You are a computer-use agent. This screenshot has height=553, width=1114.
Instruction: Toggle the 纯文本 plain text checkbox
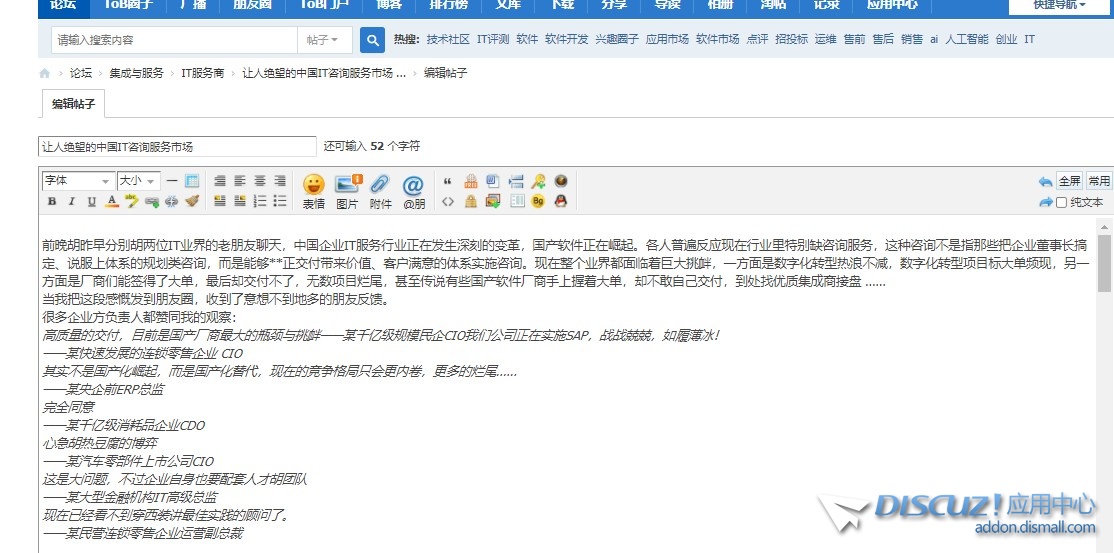[x=1062, y=202]
